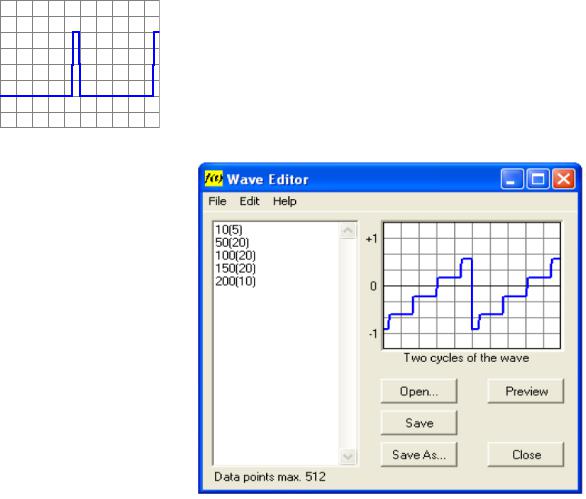Click the scroll down arrow in the data list
The image size is (586, 499).
coord(348,456)
